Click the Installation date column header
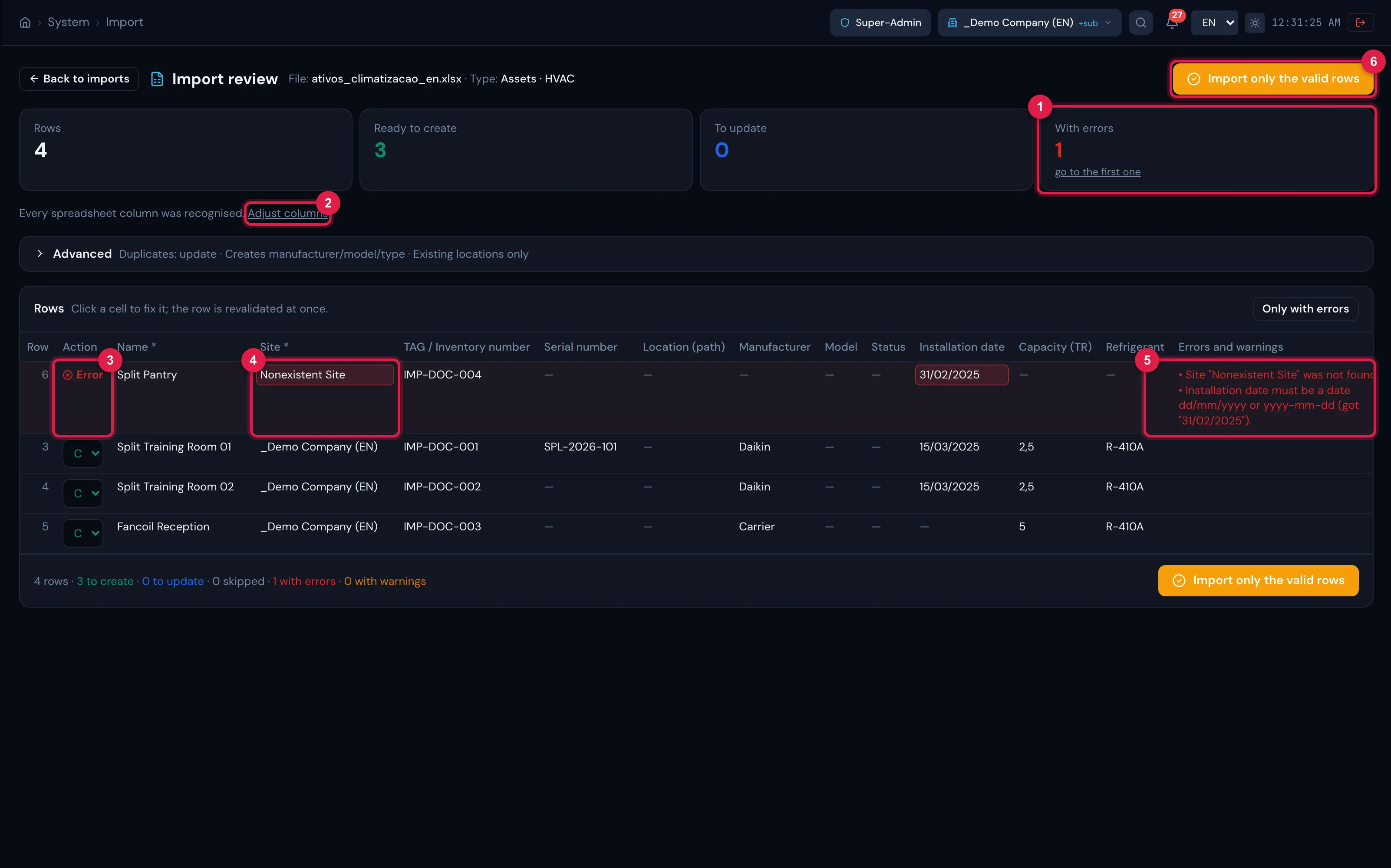Screen dimensions: 1391x868 click(x=962, y=347)
